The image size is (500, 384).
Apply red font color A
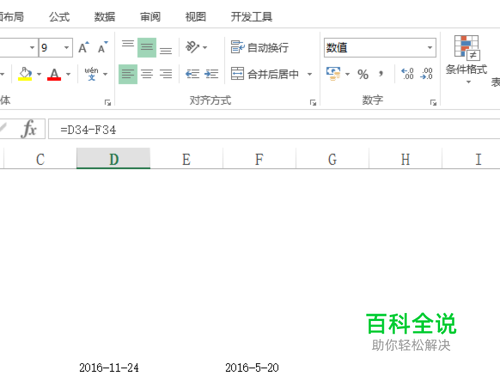[x=54, y=74]
